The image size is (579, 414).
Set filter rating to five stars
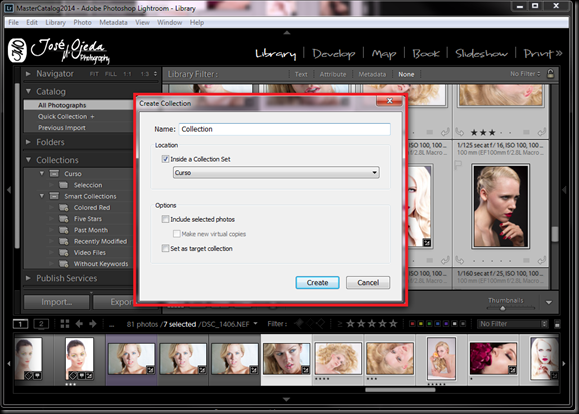[393, 324]
